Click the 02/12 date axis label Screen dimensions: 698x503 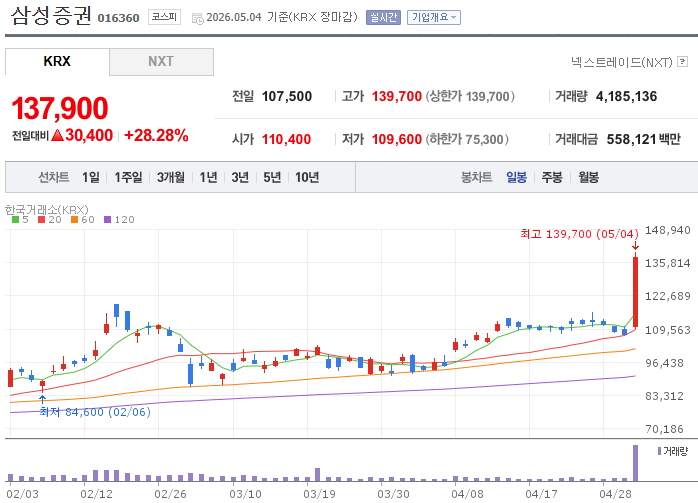(x=96, y=494)
